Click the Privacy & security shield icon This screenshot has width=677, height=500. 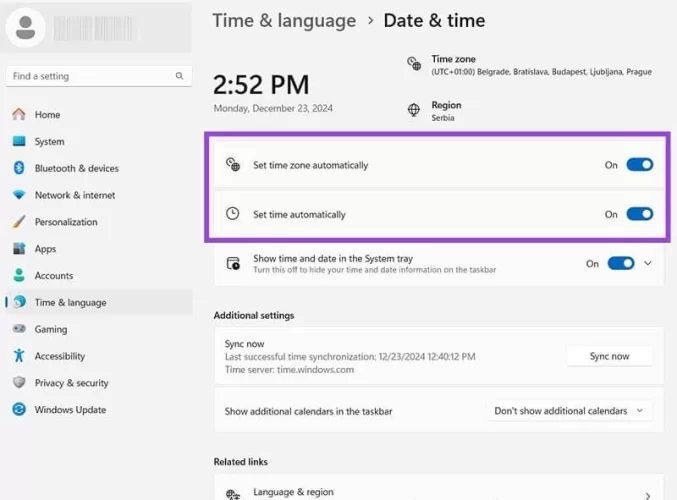[19, 383]
